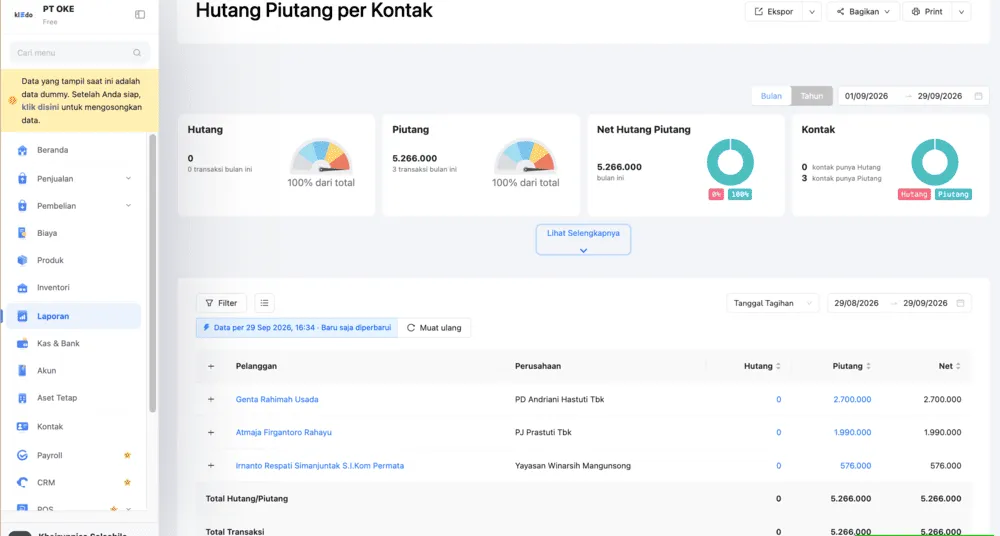
Task: Click the 576.000 piutang amount
Action: (855, 466)
